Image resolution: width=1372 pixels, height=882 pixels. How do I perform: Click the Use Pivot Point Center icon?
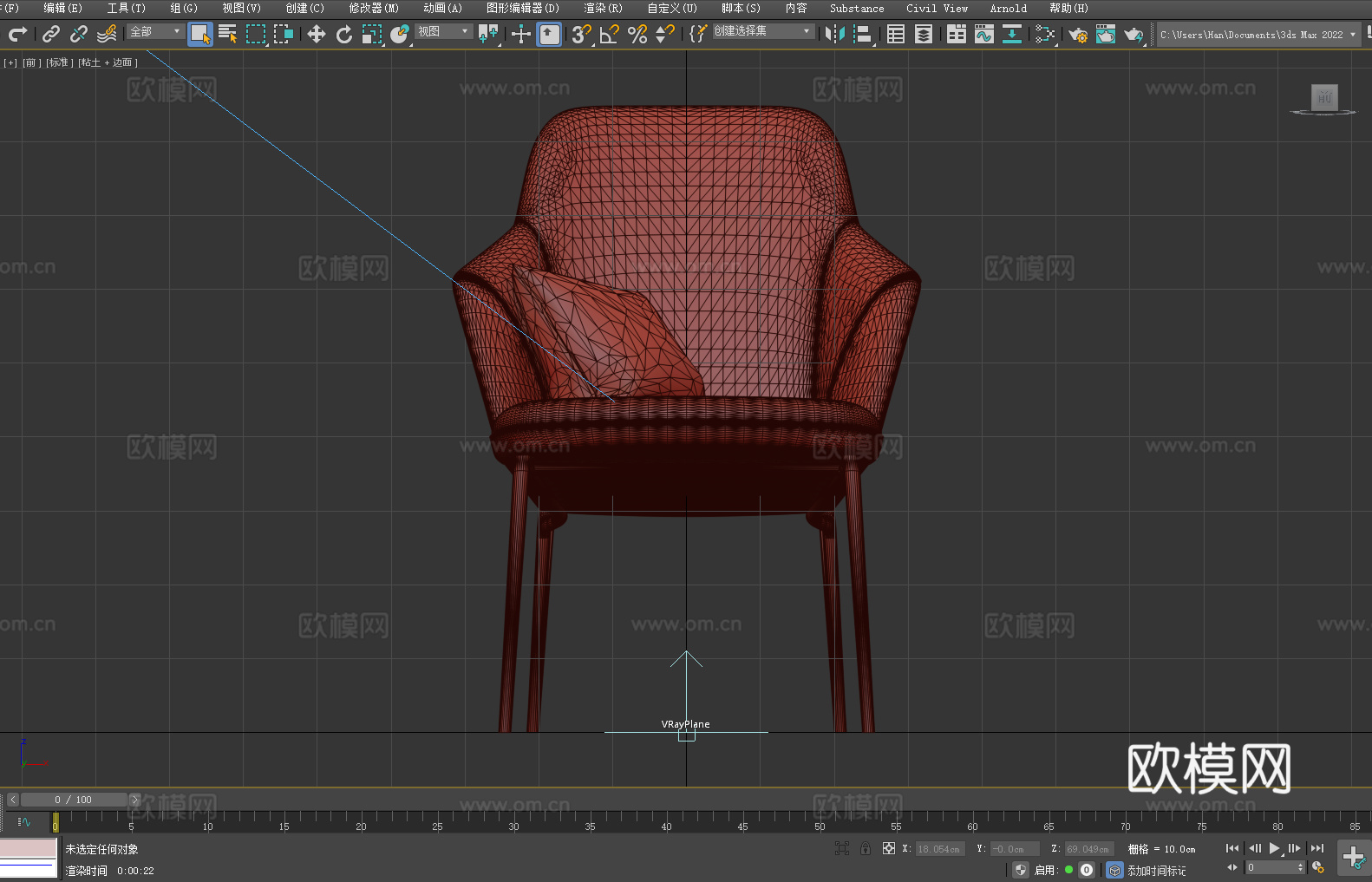click(x=488, y=34)
